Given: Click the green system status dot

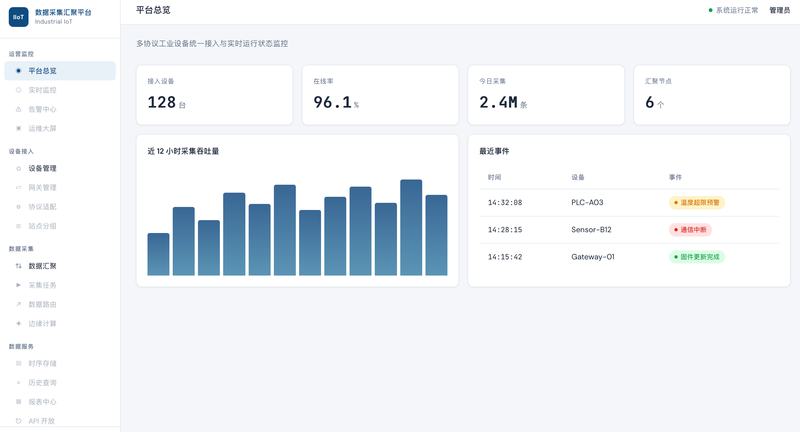Looking at the screenshot, I should coord(710,10).
